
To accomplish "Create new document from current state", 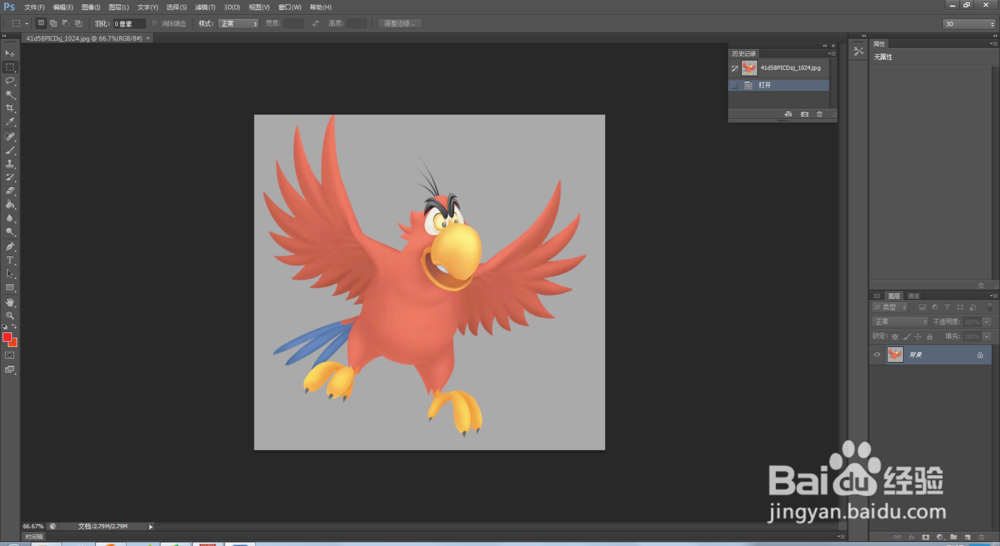I will click(x=788, y=114).
